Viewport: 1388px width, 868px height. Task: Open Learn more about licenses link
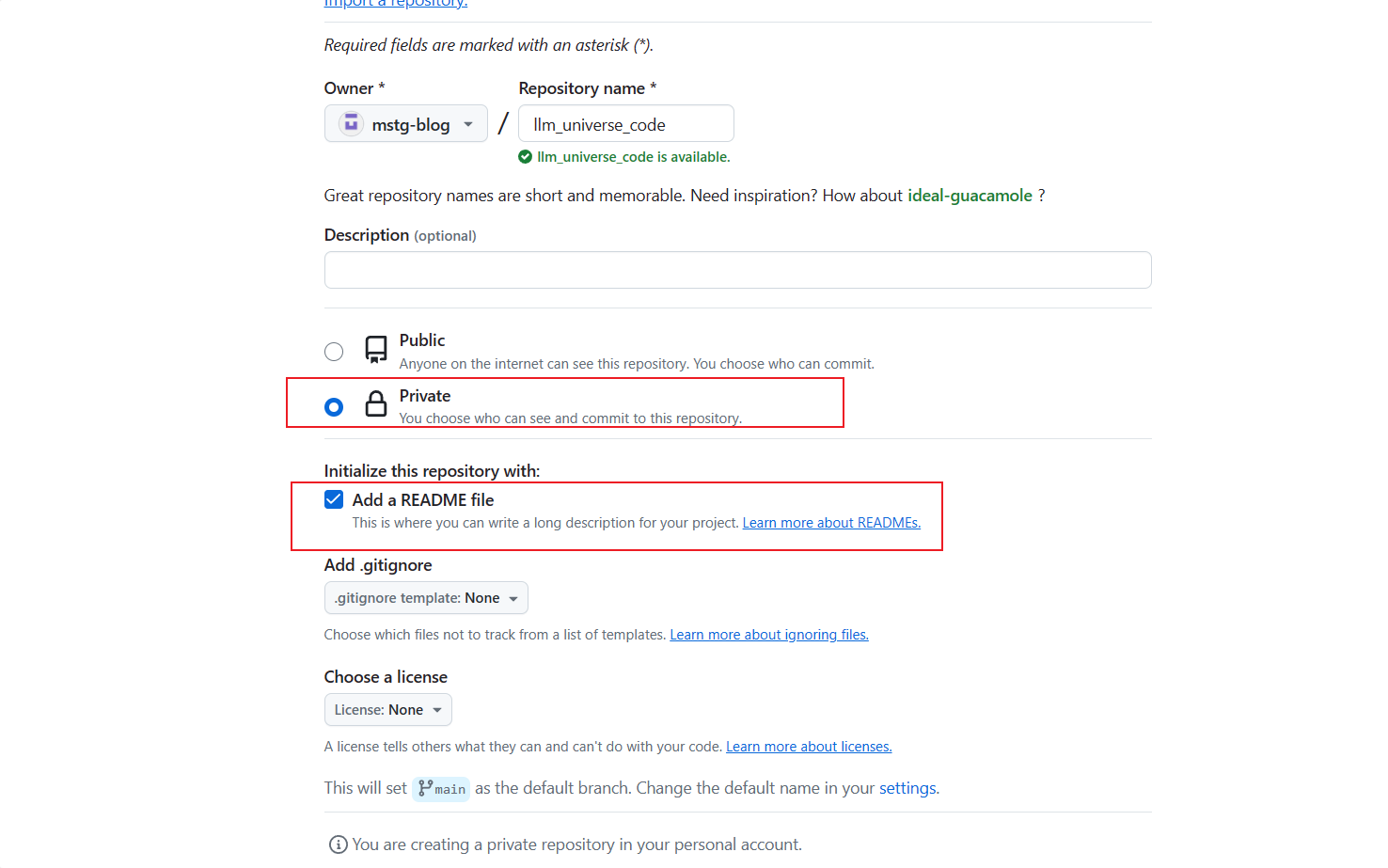click(x=809, y=747)
